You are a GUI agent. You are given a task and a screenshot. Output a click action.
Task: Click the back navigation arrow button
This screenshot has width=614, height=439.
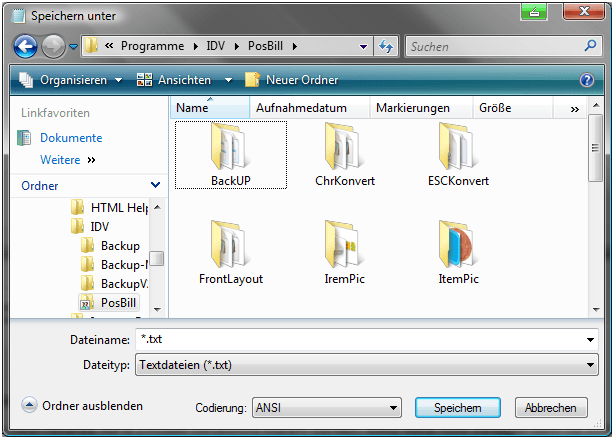(x=27, y=46)
